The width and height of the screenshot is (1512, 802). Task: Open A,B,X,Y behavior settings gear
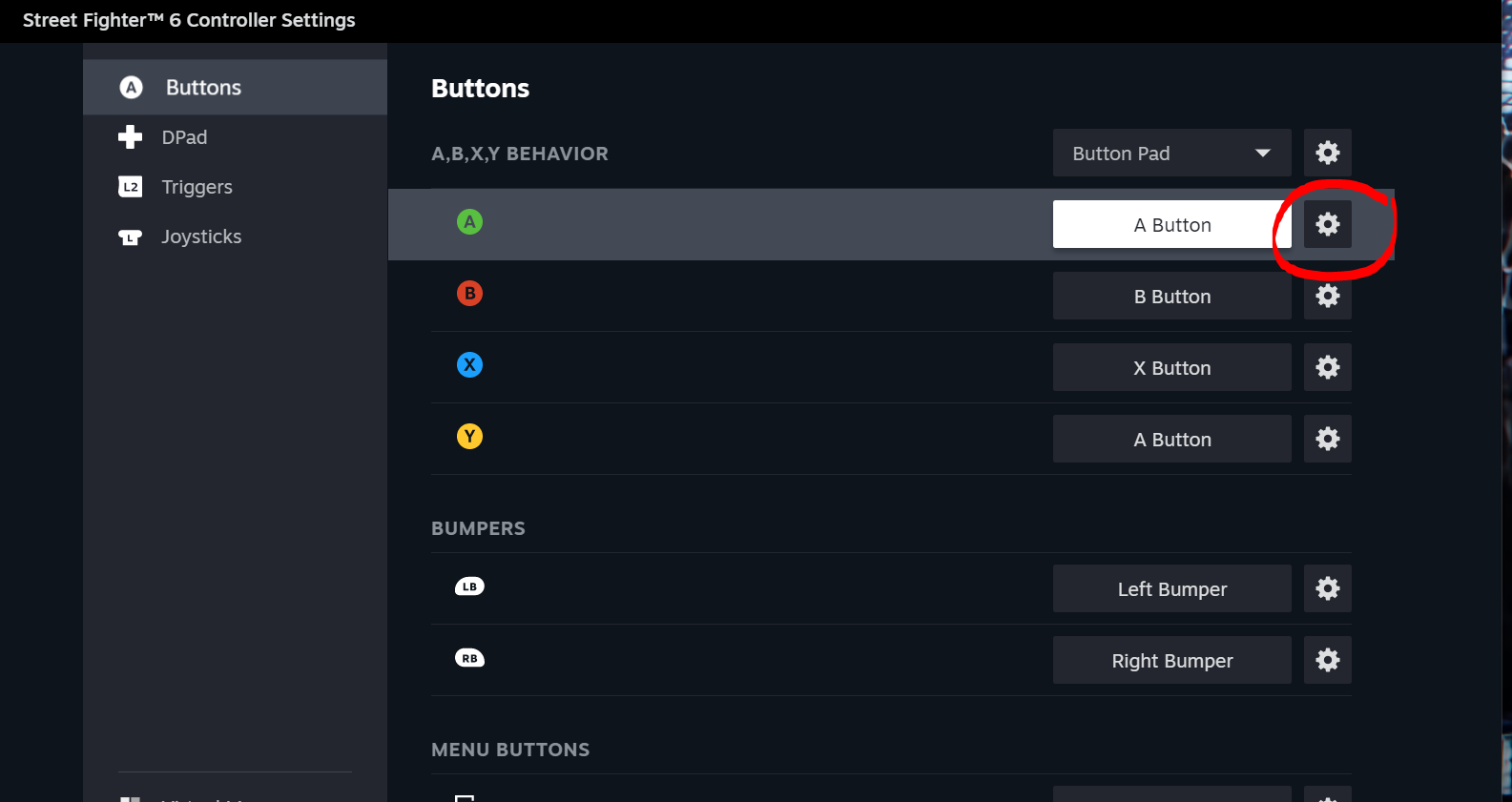[x=1327, y=153]
